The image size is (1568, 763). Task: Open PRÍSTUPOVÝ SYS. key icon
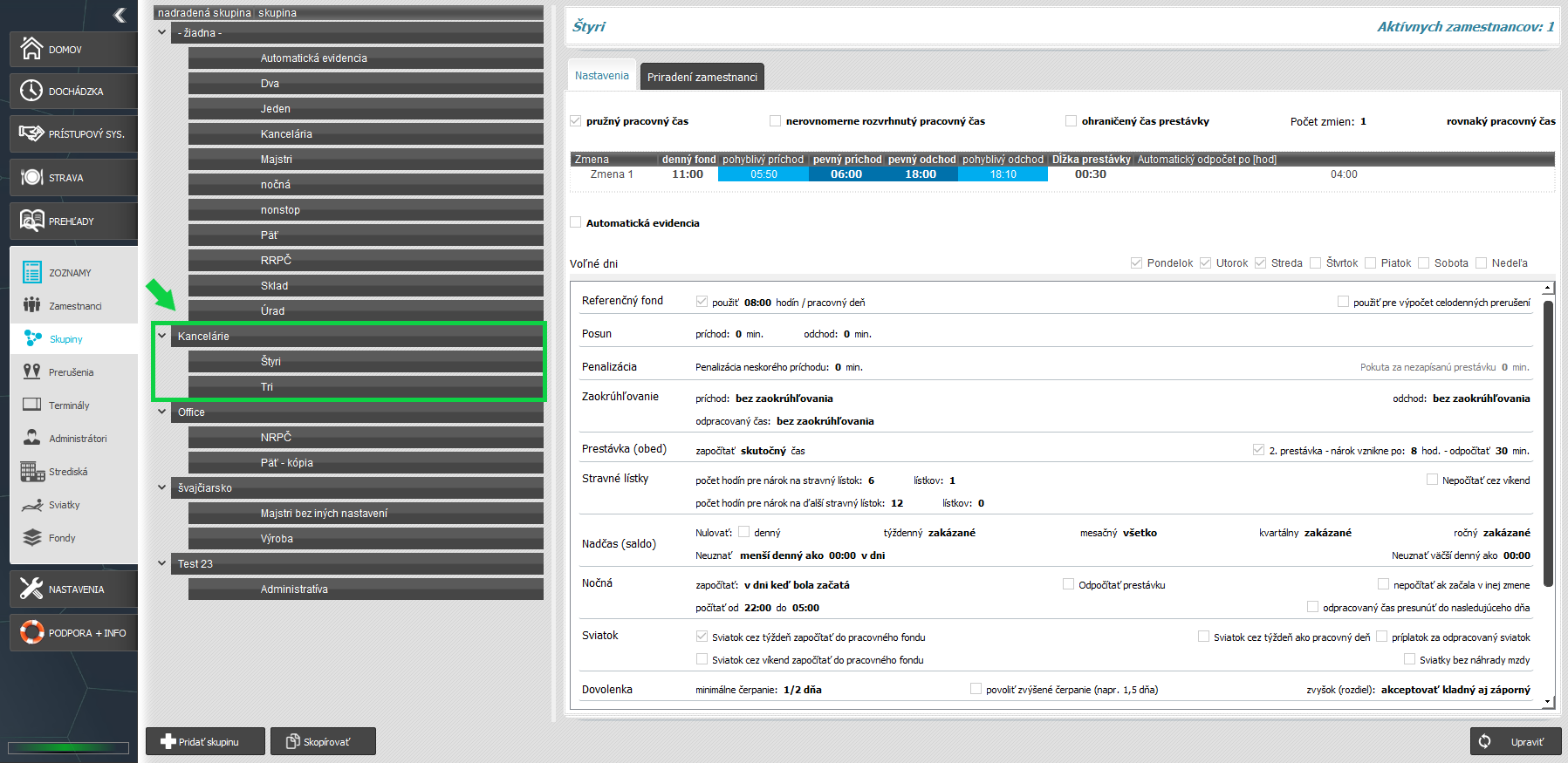point(31,133)
